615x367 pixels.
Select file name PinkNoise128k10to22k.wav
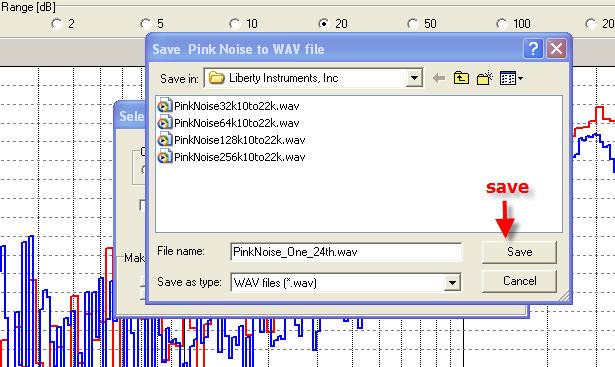pyautogui.click(x=240, y=140)
